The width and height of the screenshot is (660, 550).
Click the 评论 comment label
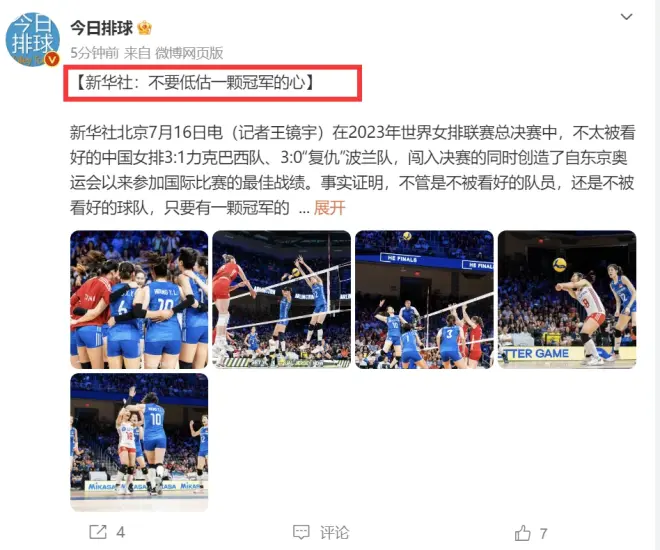[335, 533]
